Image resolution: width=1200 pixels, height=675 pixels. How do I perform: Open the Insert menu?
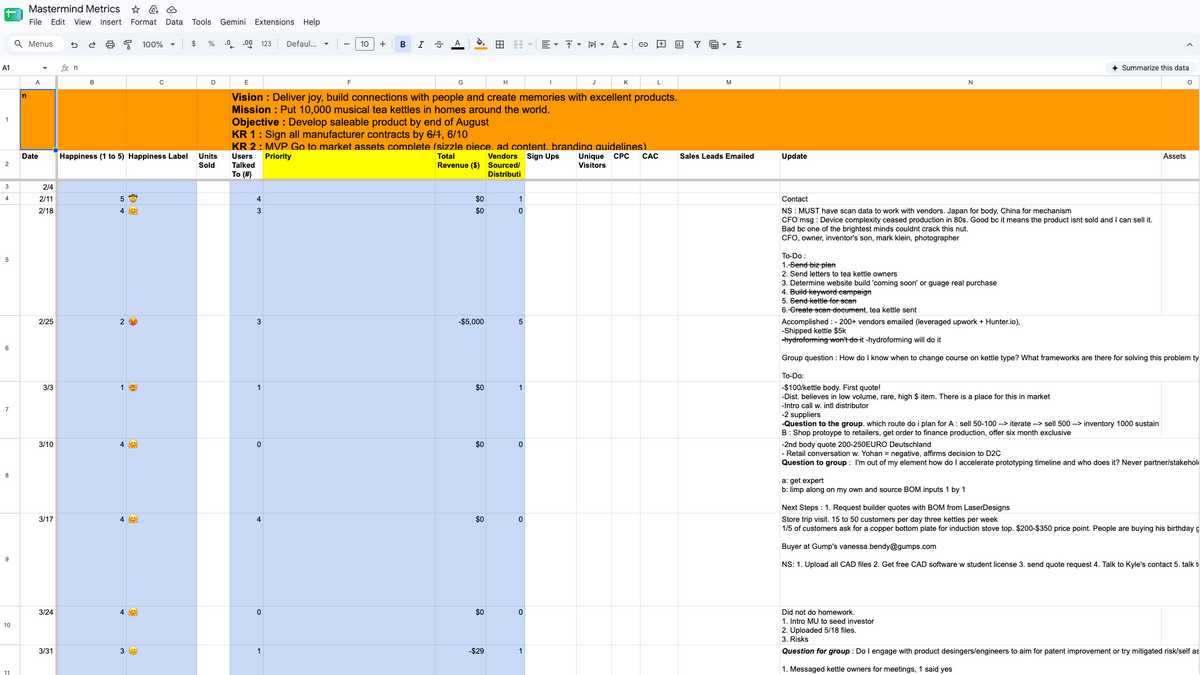tap(111, 22)
